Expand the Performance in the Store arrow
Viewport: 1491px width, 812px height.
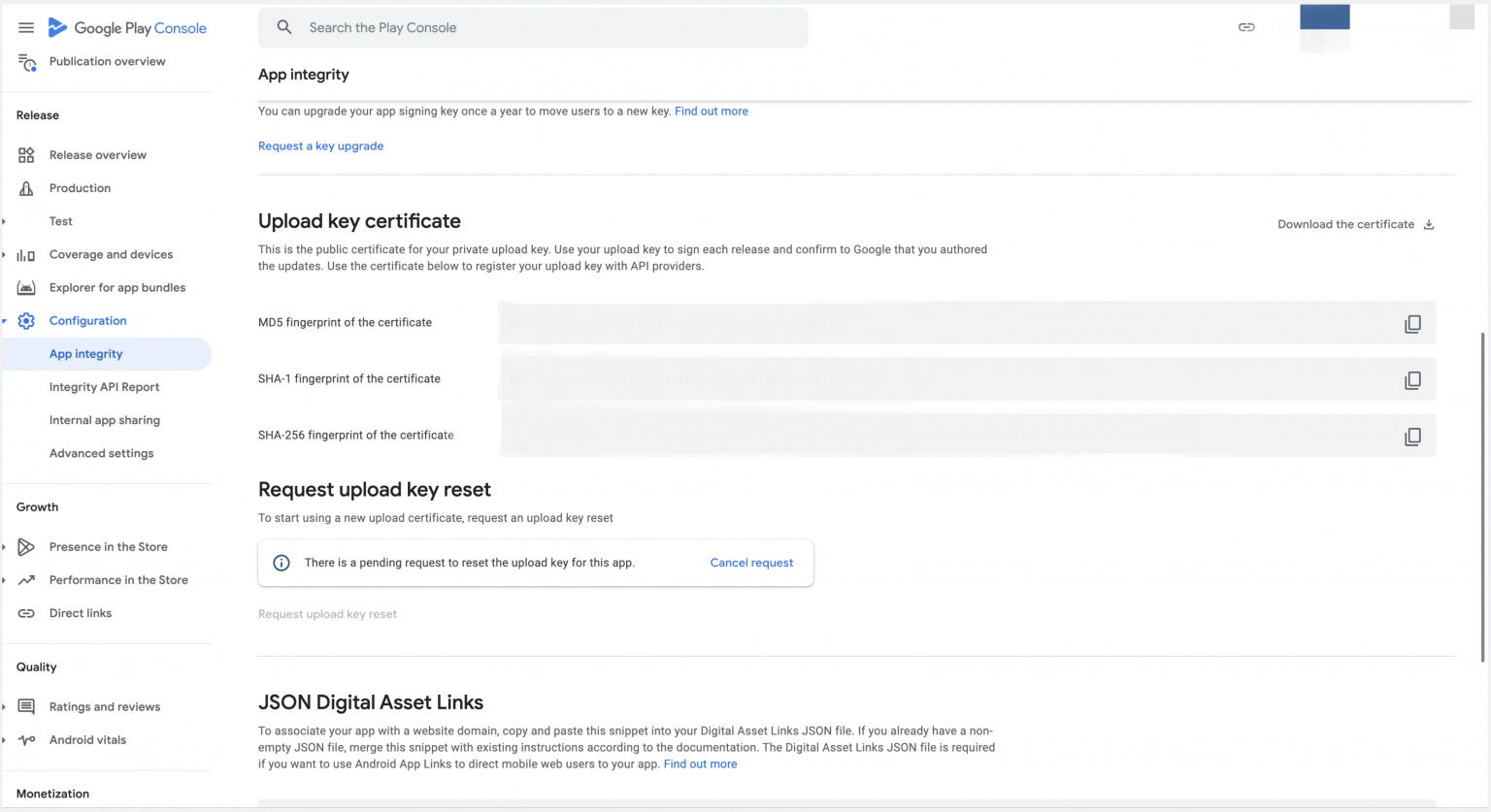(x=5, y=580)
